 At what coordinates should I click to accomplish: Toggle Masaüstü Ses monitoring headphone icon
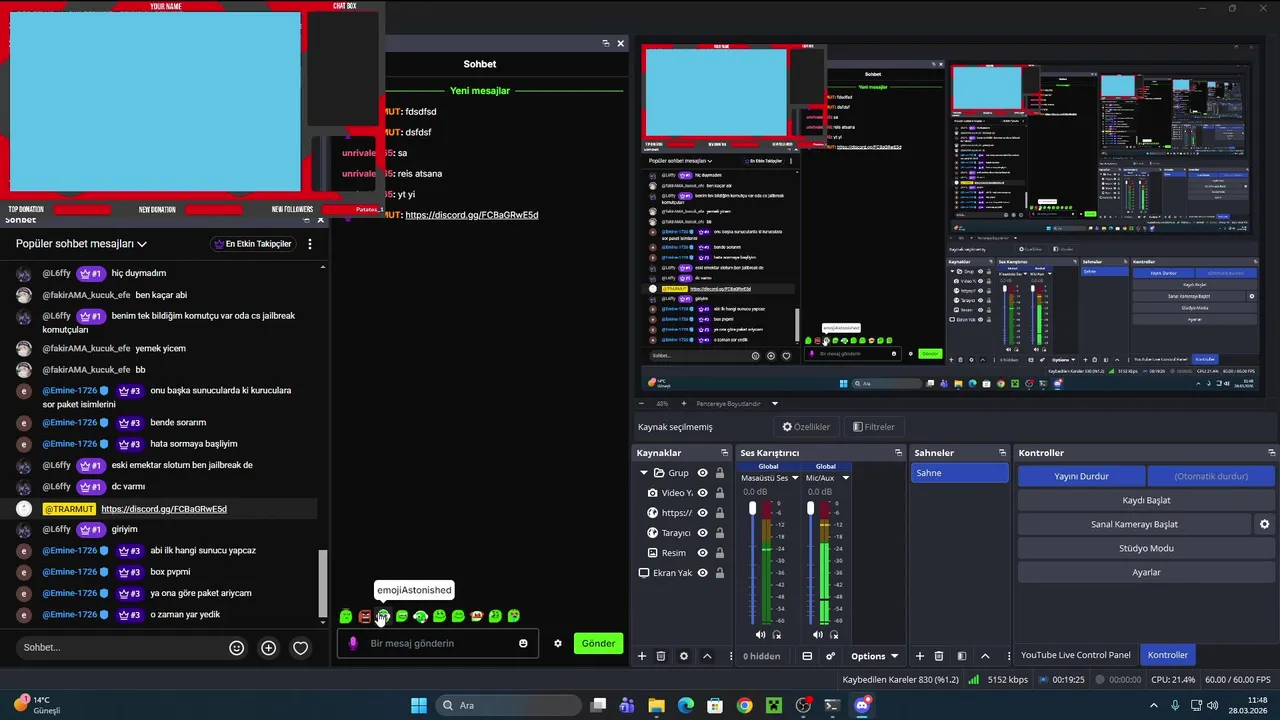click(777, 635)
